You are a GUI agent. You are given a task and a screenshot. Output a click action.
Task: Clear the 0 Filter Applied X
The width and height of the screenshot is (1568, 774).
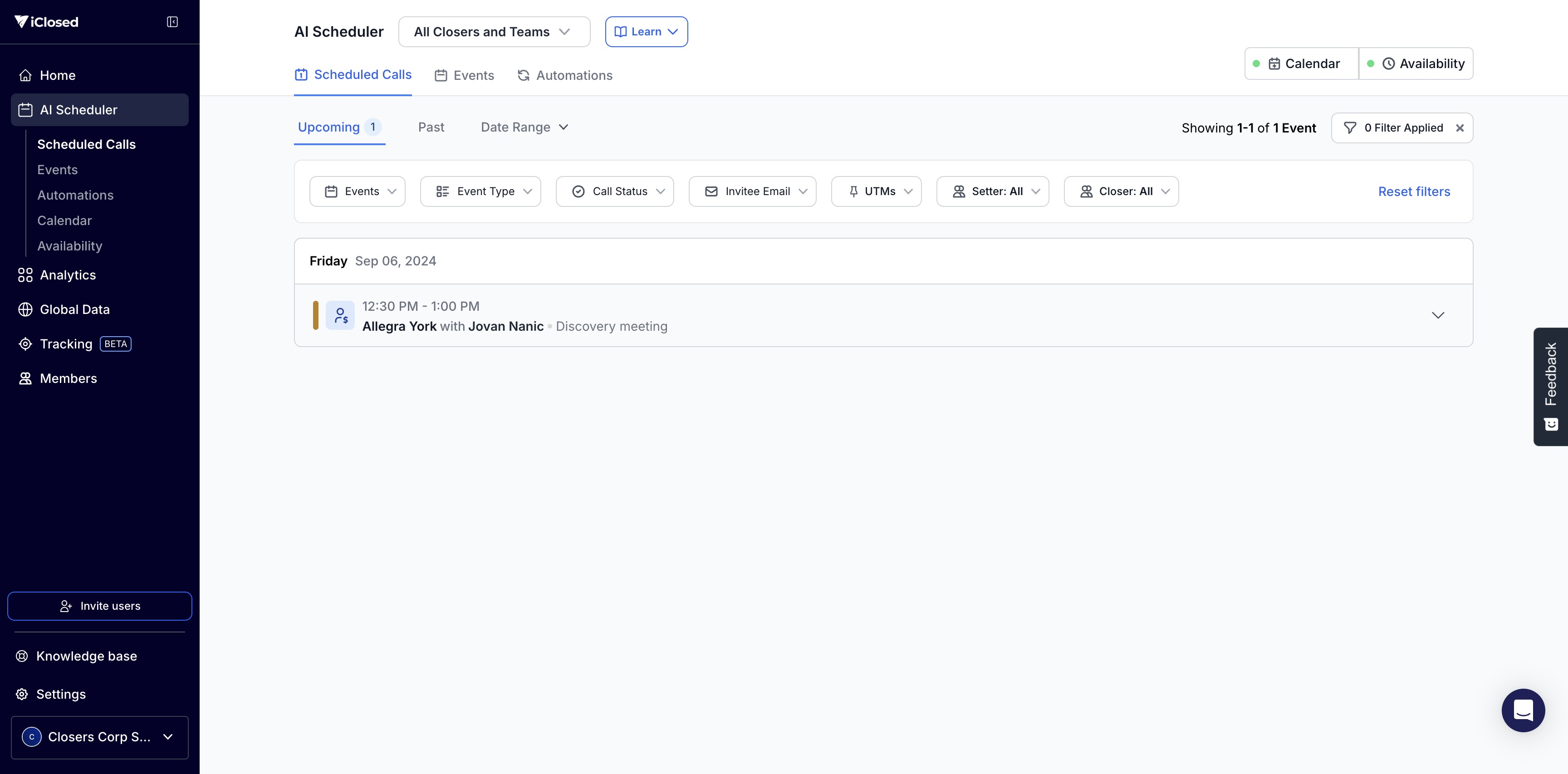[x=1460, y=128]
